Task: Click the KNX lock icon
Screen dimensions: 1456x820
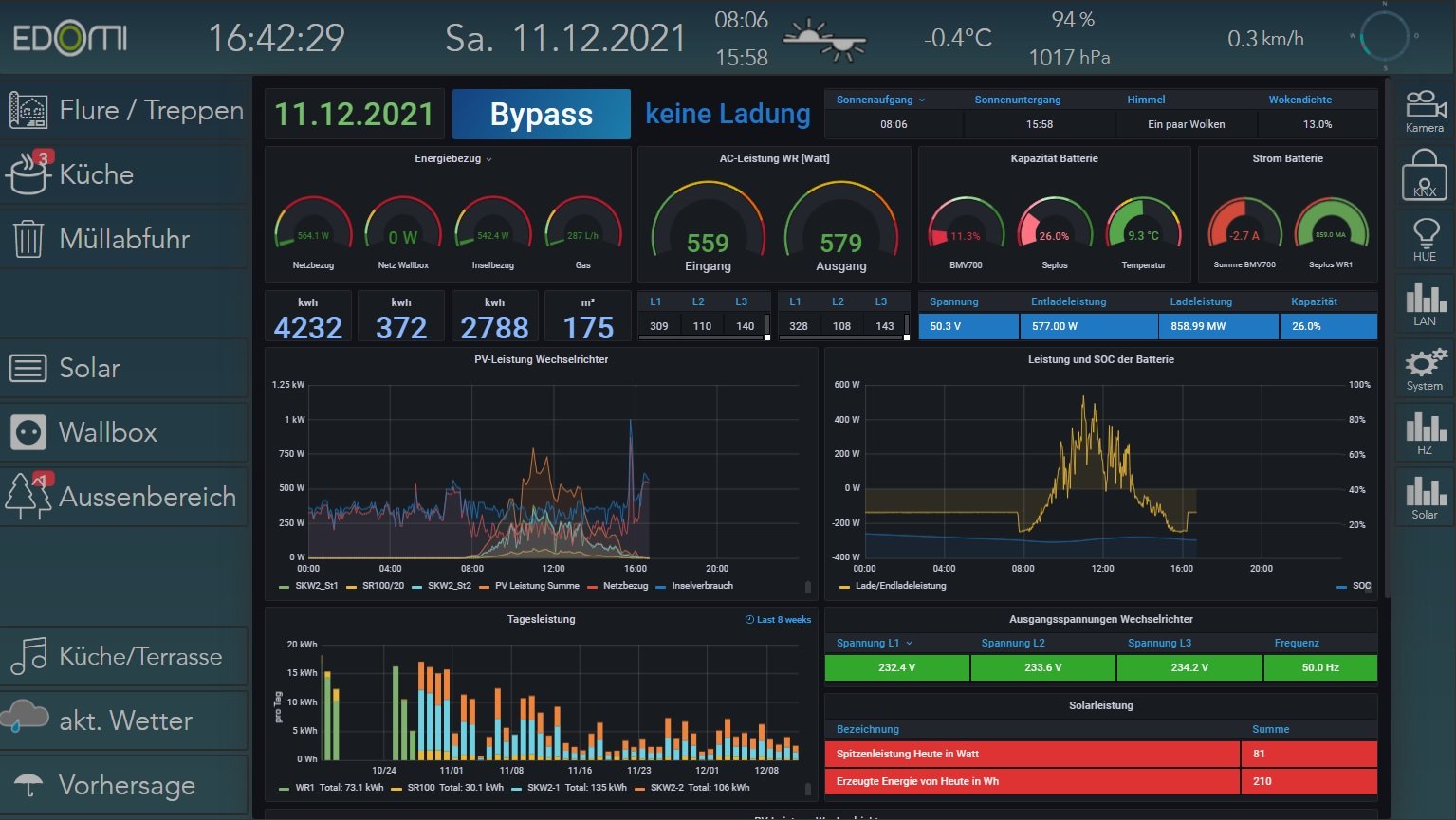Action: [x=1424, y=175]
